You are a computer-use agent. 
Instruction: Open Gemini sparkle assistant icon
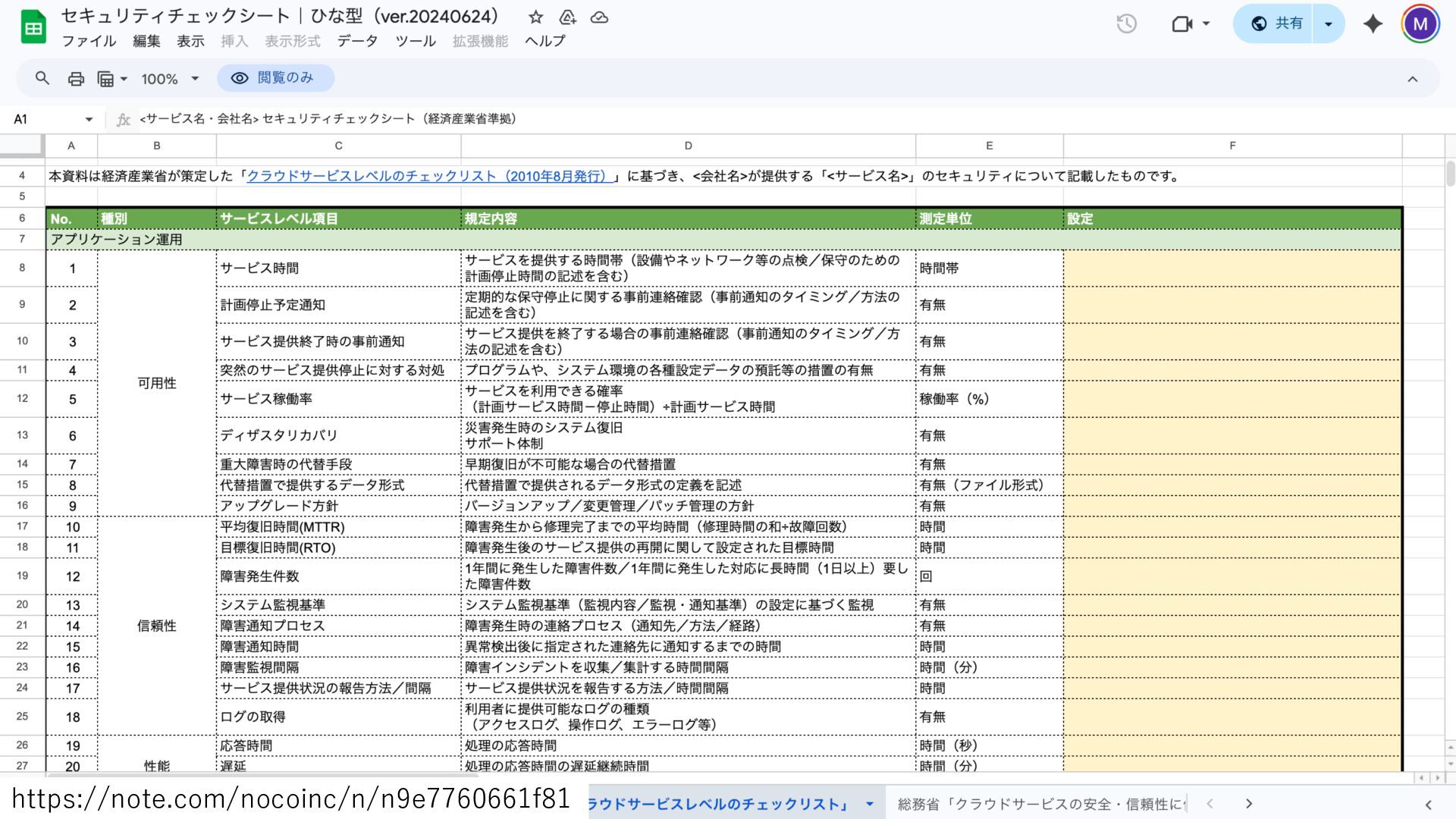(1373, 24)
